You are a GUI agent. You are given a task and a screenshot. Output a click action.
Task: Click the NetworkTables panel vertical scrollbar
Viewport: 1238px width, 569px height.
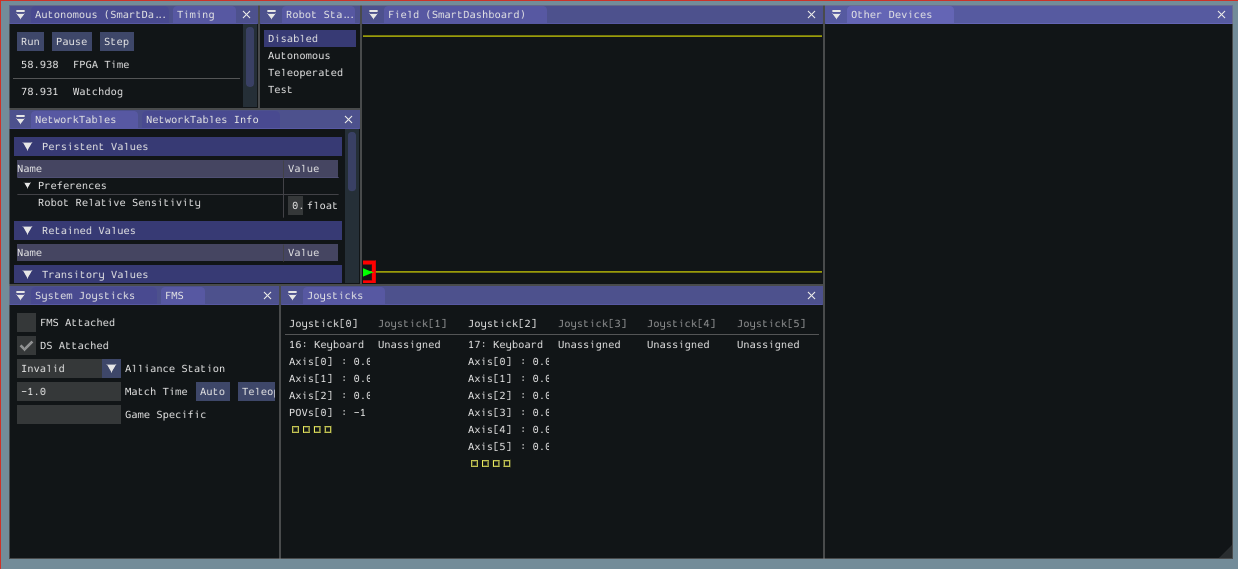(352, 160)
